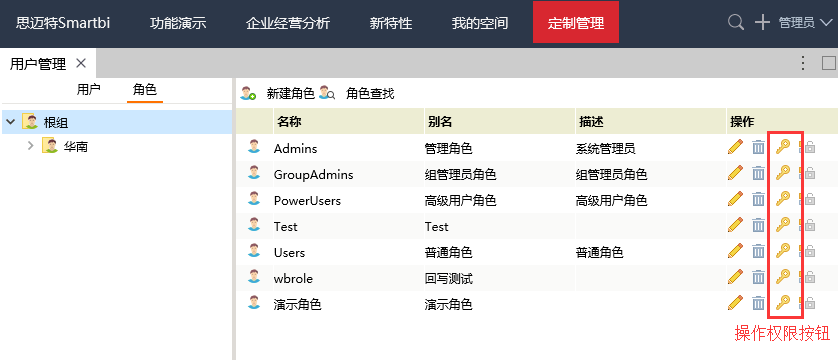
Task: Click the plus icon in top bar
Action: [762, 22]
